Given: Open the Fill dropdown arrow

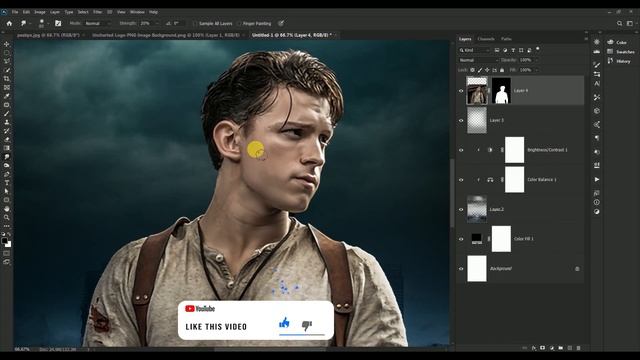Looking at the screenshot, I should point(536,70).
